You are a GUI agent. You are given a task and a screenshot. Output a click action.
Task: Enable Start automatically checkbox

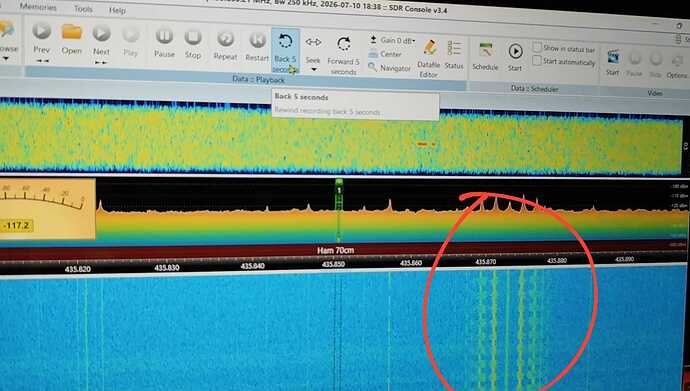(x=536, y=60)
